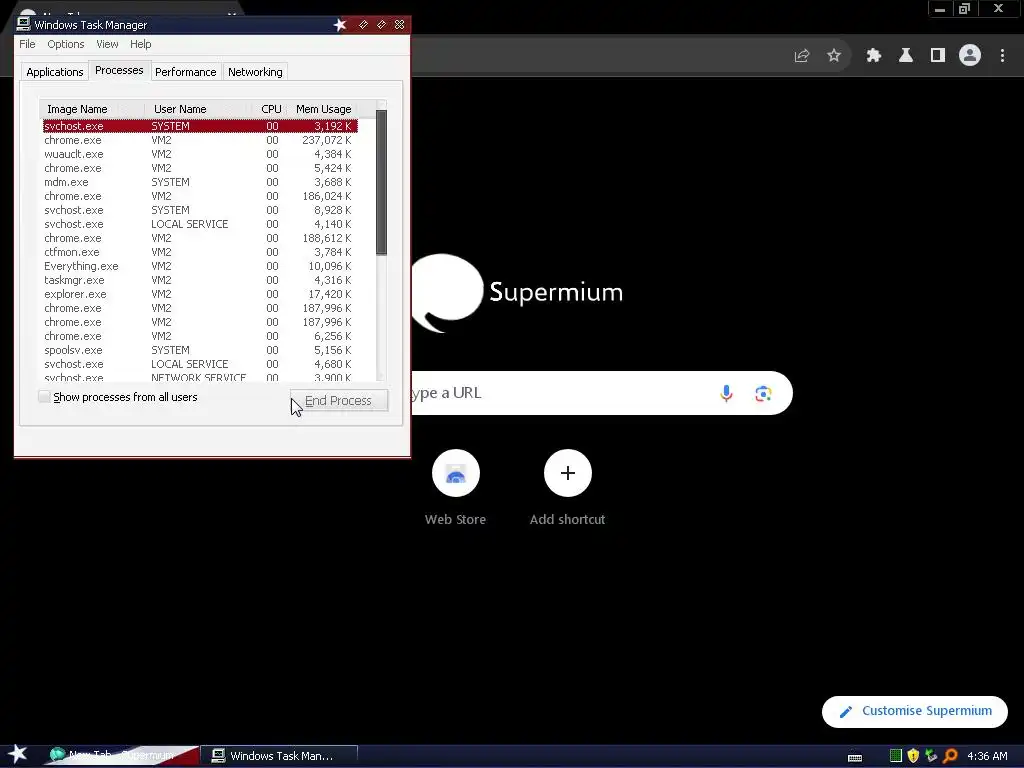Open the share page icon in Supermium toolbar

coord(802,56)
